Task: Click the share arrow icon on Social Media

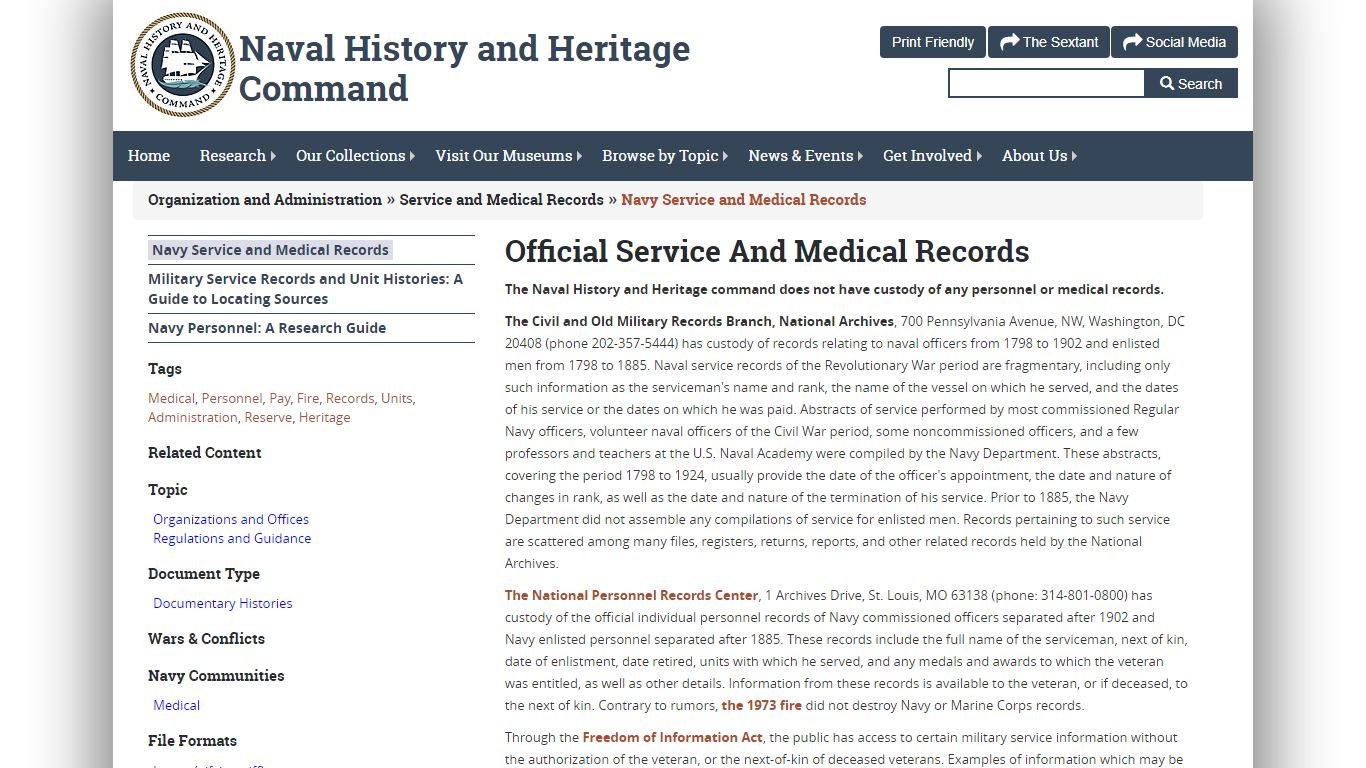Action: pos(1132,42)
